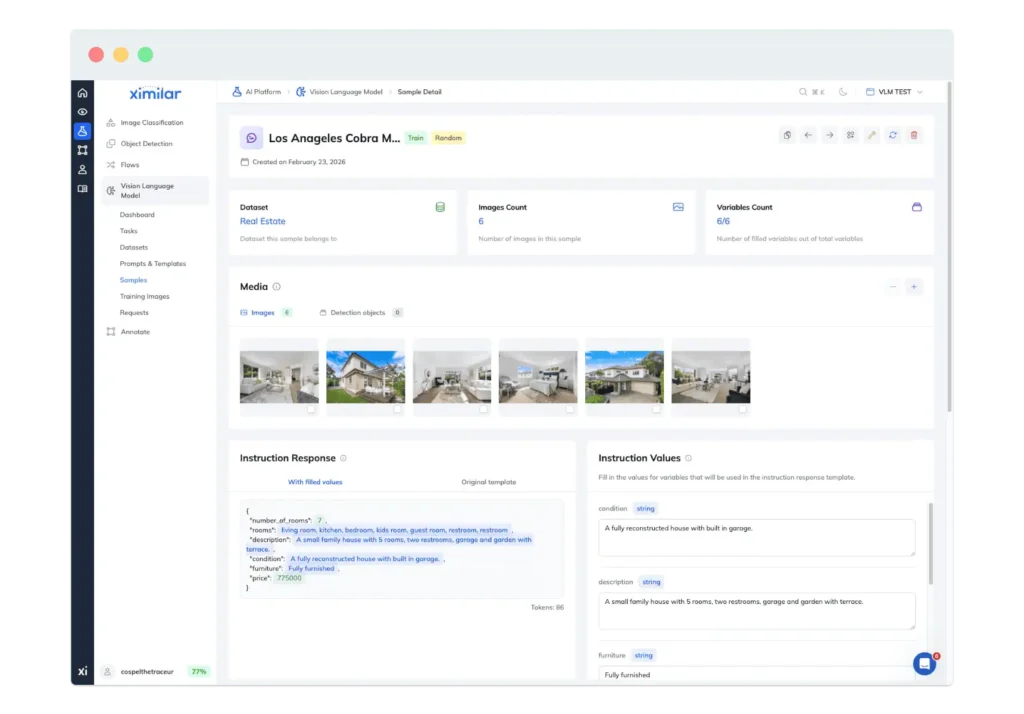1024x714 pixels.
Task: Open the VLM TEST workspace dropdown
Action: [893, 92]
